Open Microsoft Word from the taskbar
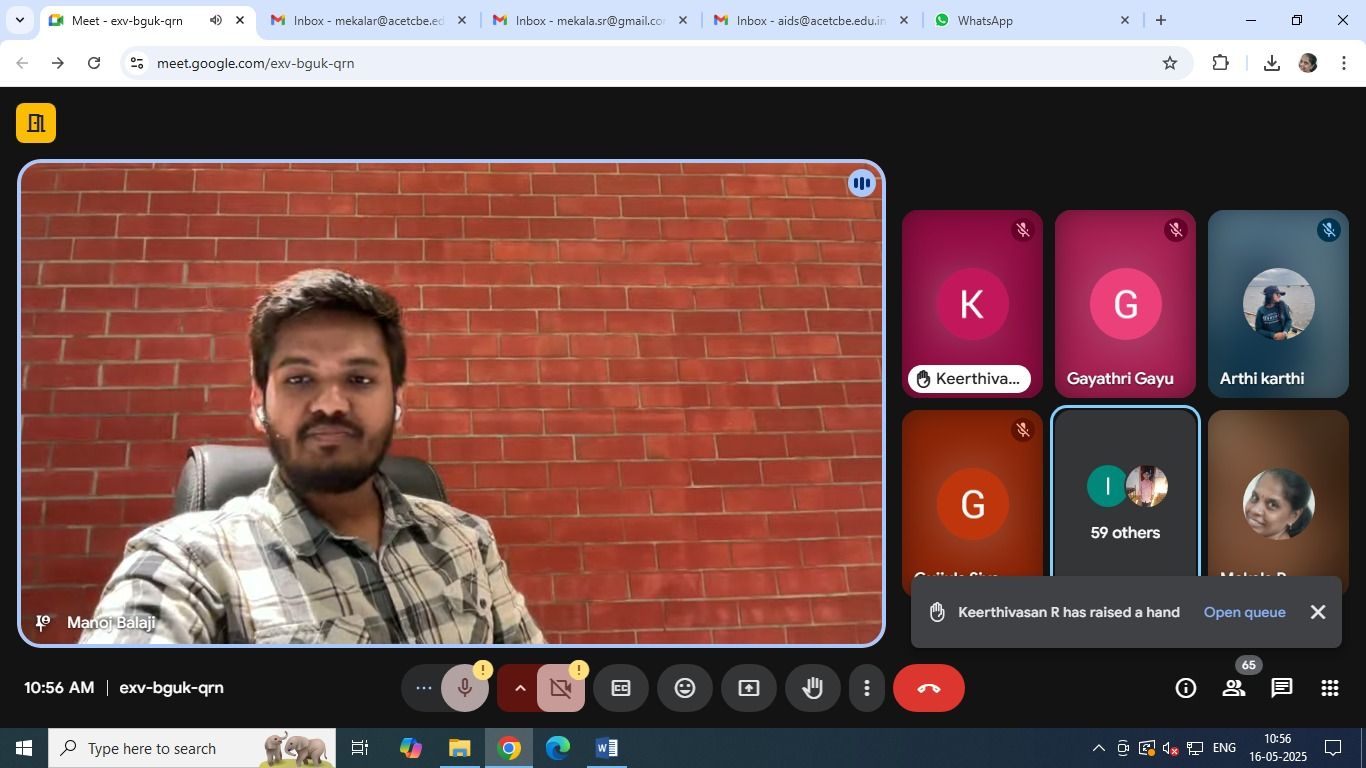 (x=606, y=748)
